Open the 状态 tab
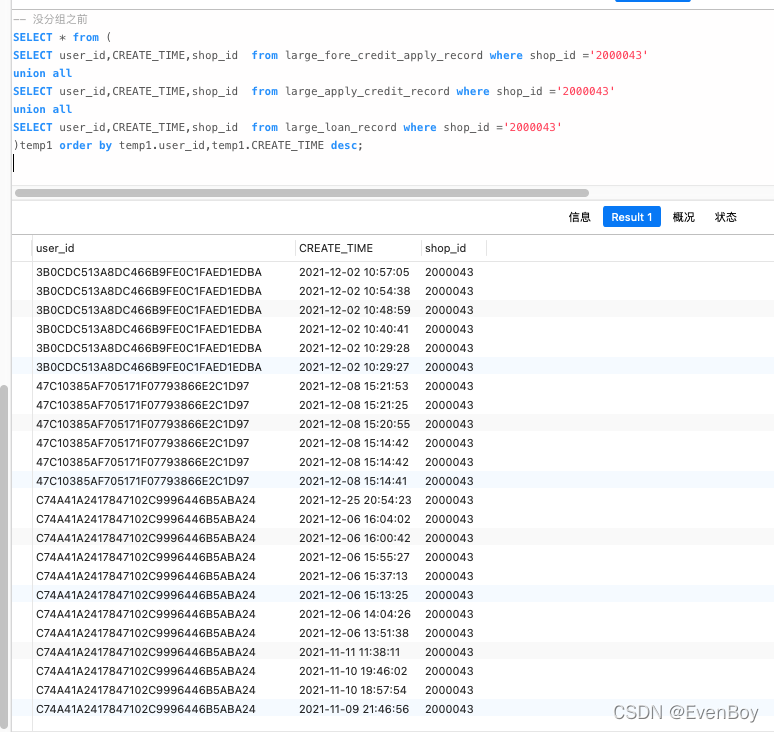The width and height of the screenshot is (774, 732). (725, 217)
